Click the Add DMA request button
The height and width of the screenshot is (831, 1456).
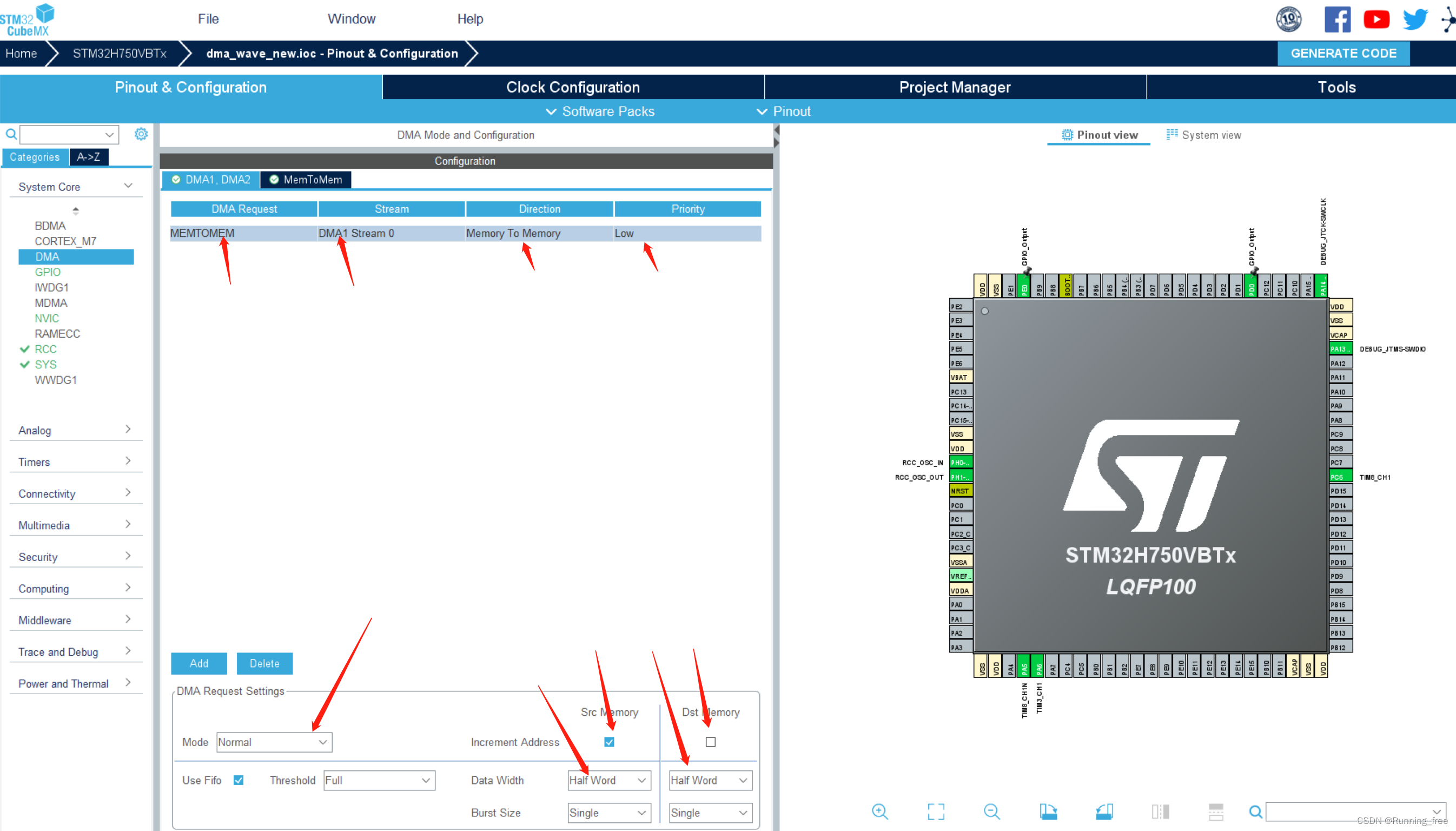pyautogui.click(x=198, y=663)
